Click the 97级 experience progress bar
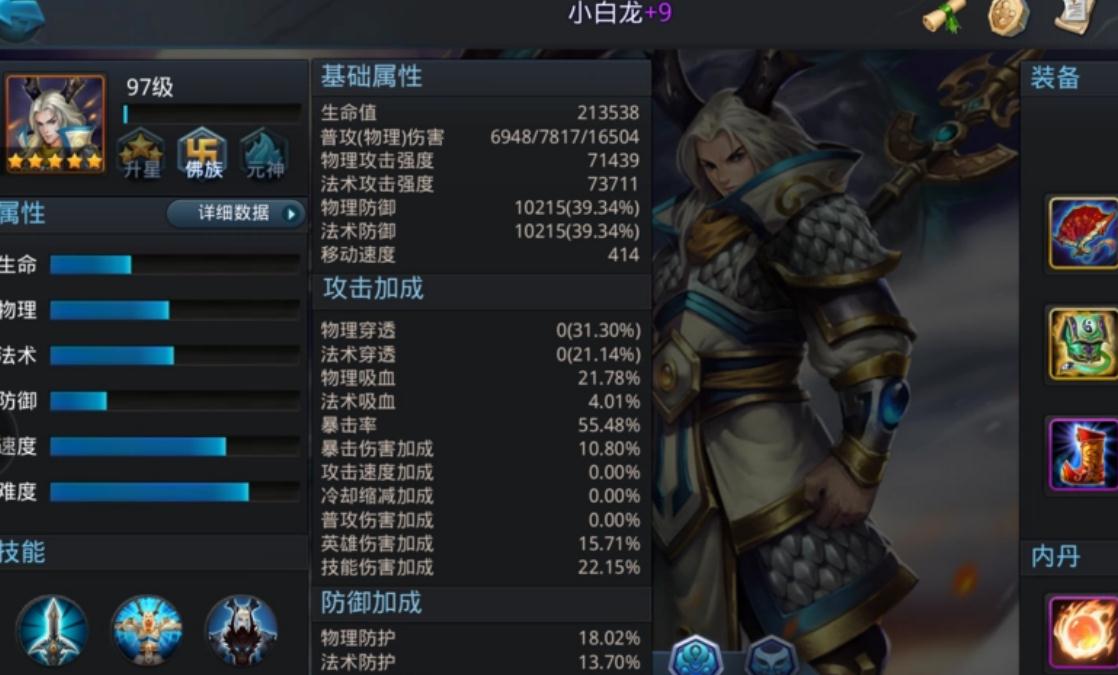Viewport: 1118px width, 675px height. [x=212, y=114]
